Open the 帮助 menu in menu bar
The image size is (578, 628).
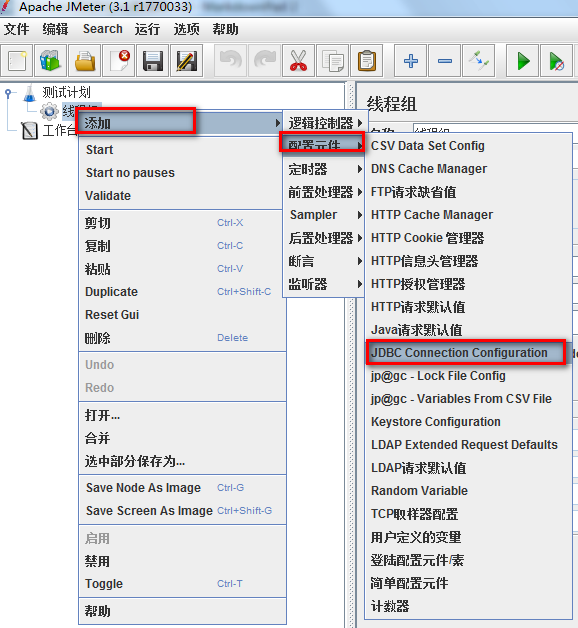(225, 29)
